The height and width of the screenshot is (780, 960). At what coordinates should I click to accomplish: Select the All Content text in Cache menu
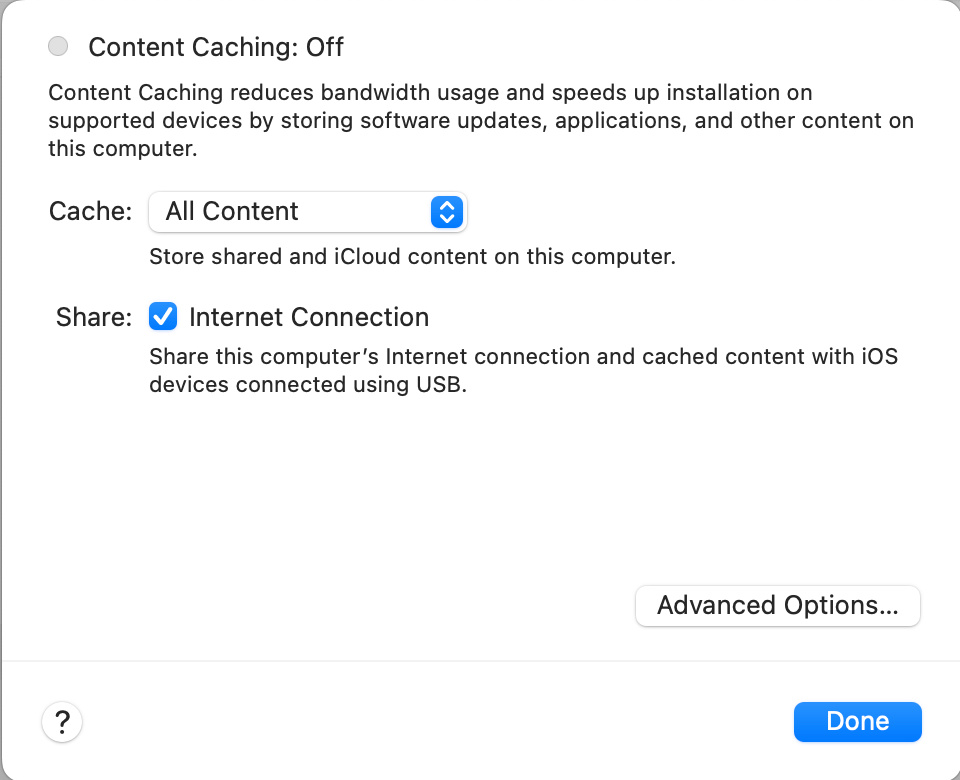232,211
